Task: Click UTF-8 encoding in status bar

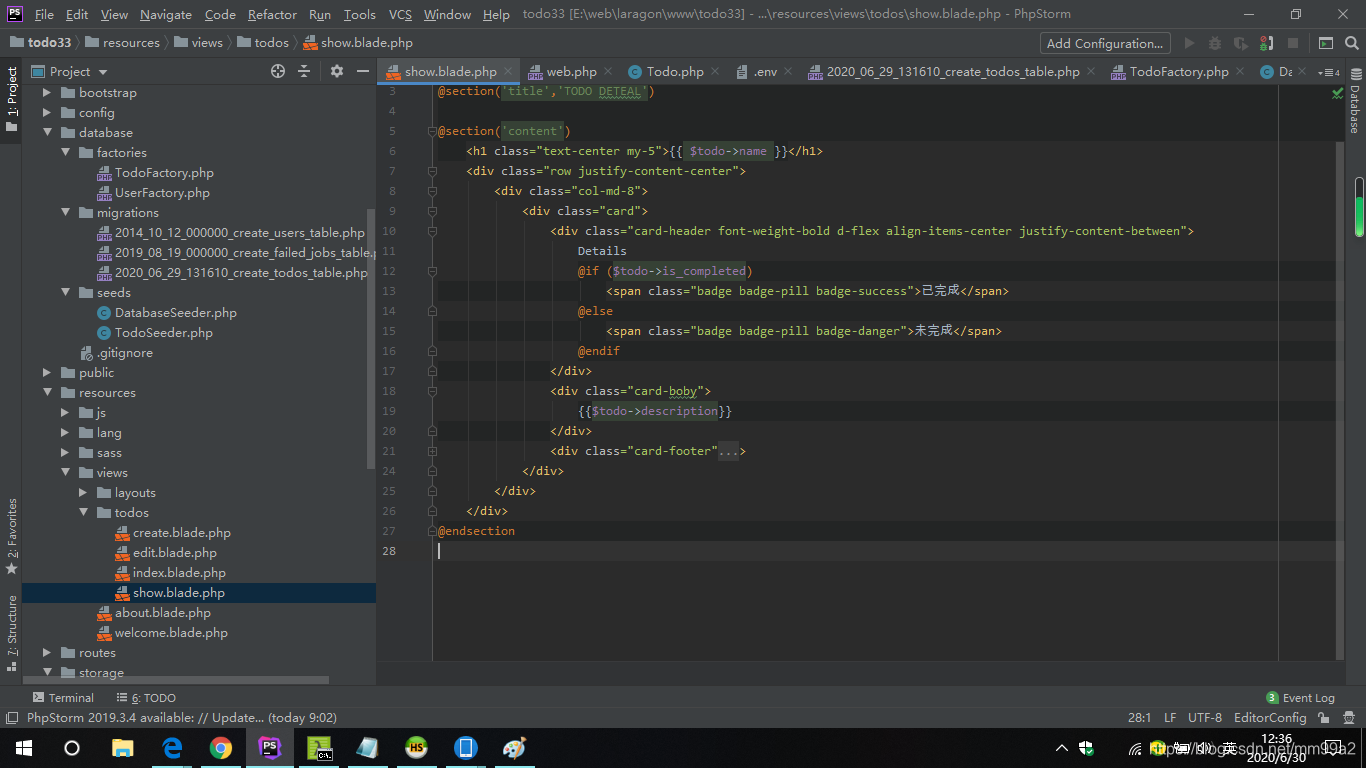Action: coord(1205,718)
